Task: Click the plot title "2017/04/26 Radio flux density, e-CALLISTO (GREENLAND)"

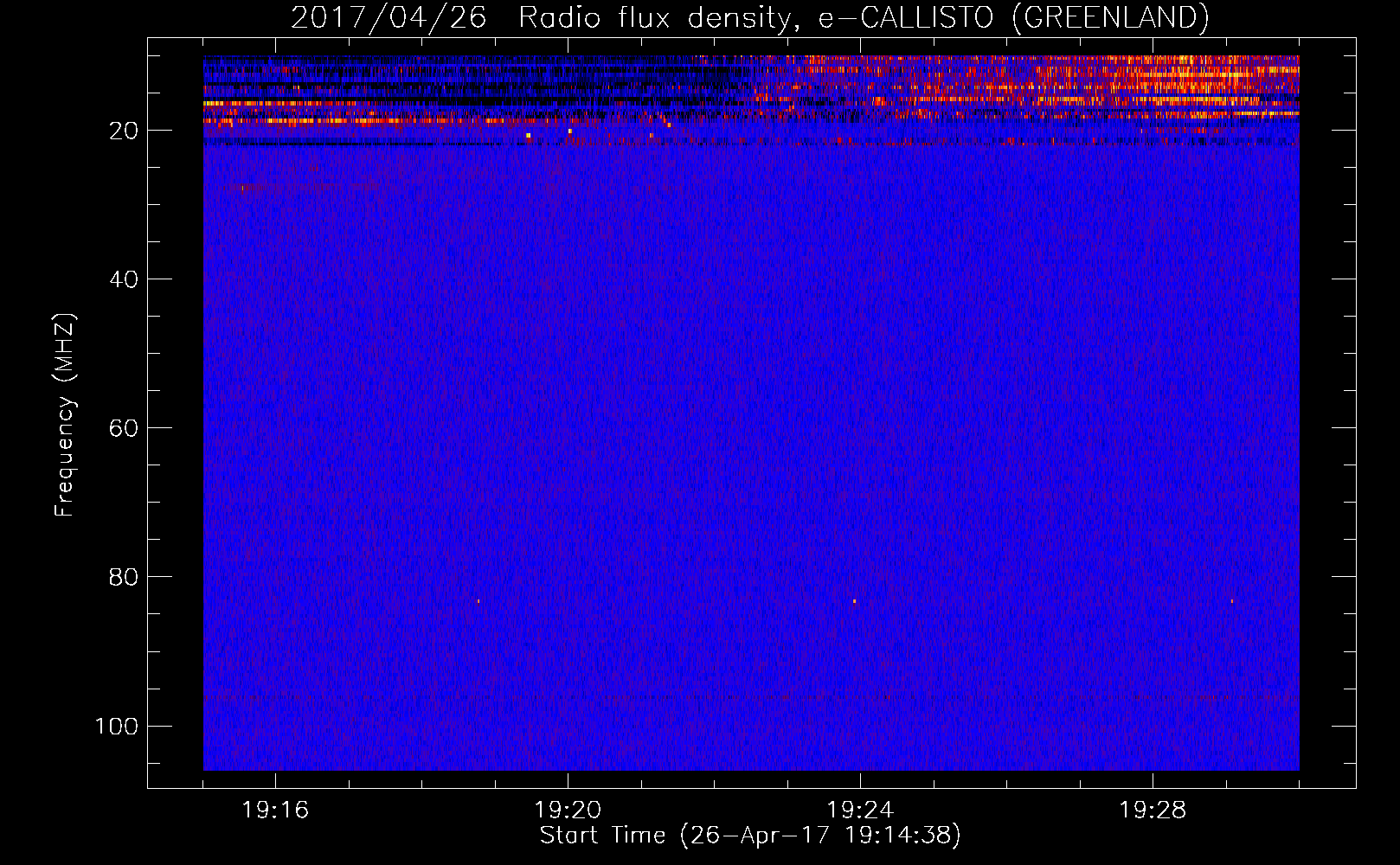Action: pyautogui.click(x=749, y=17)
